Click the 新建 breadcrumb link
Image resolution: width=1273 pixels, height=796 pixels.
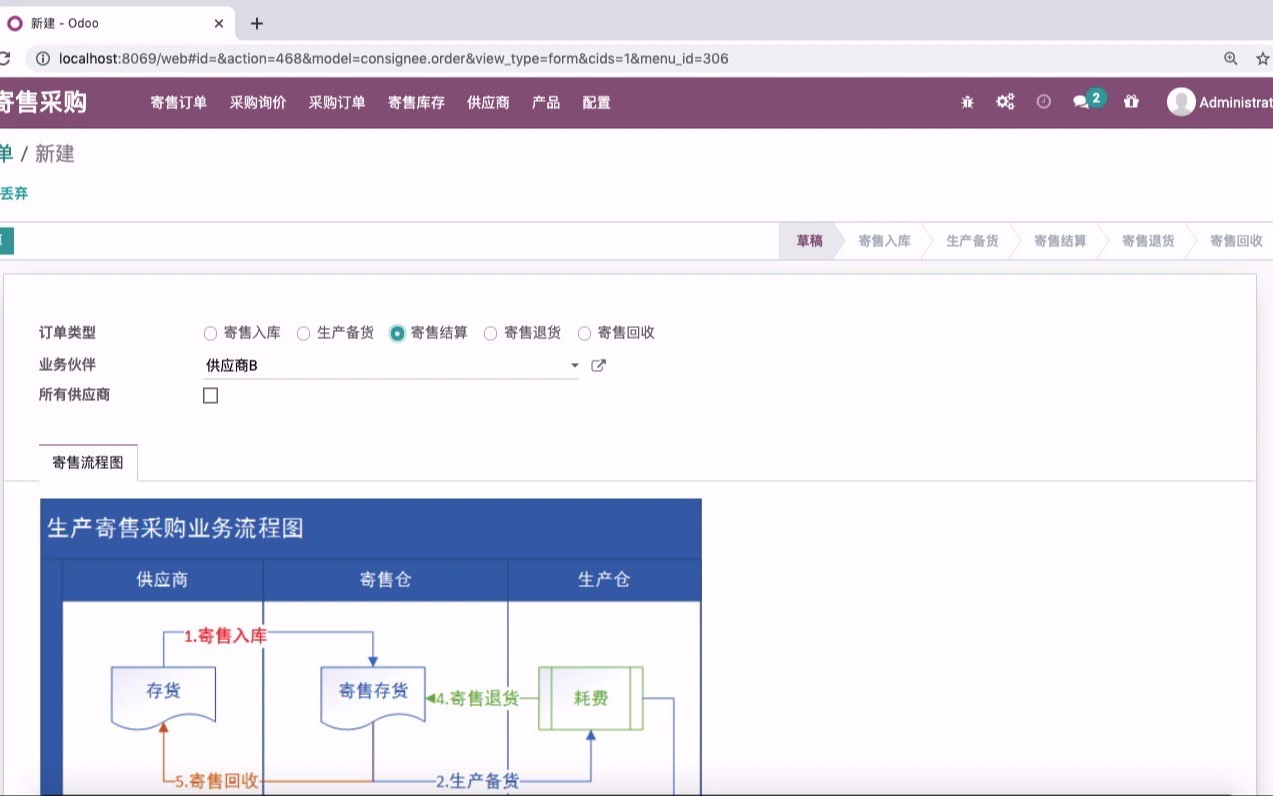(x=54, y=154)
